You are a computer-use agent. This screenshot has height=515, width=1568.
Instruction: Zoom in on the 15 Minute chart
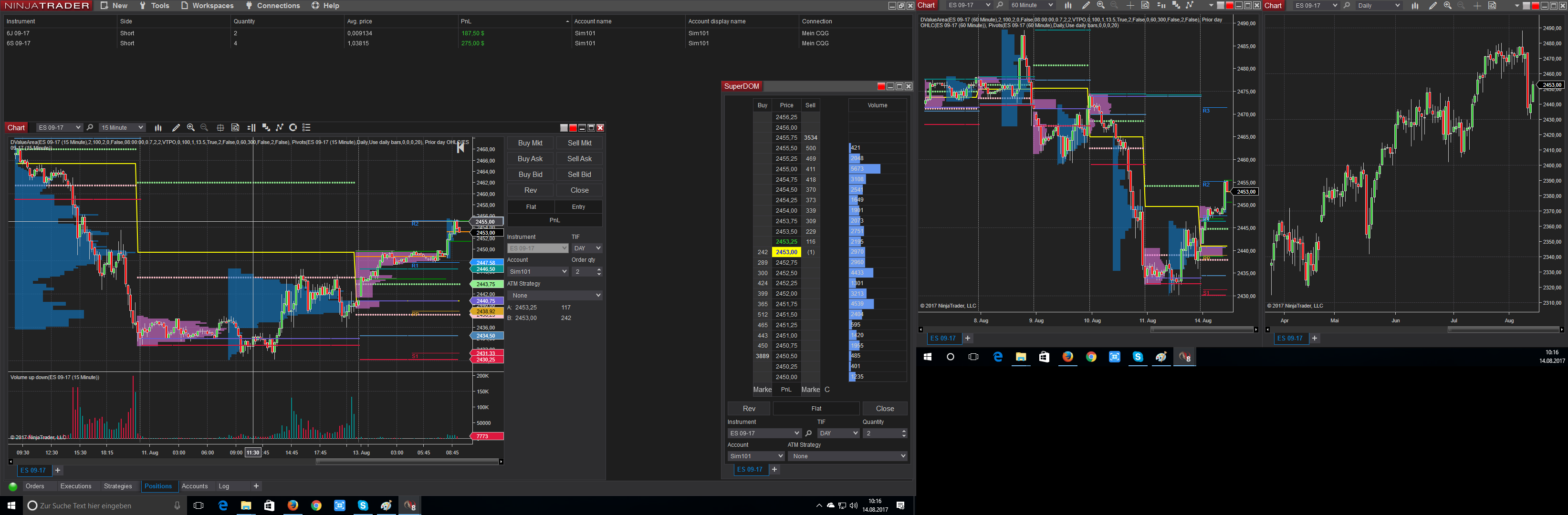tap(190, 128)
